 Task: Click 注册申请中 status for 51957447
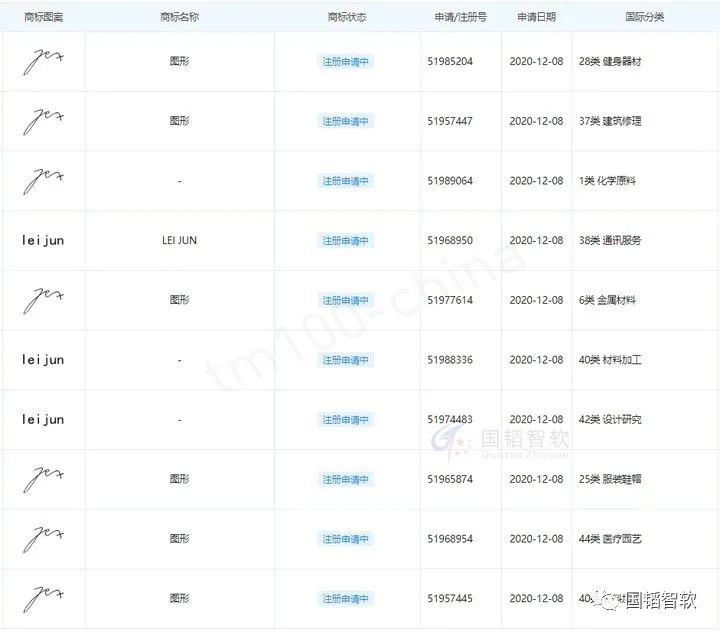click(x=345, y=121)
